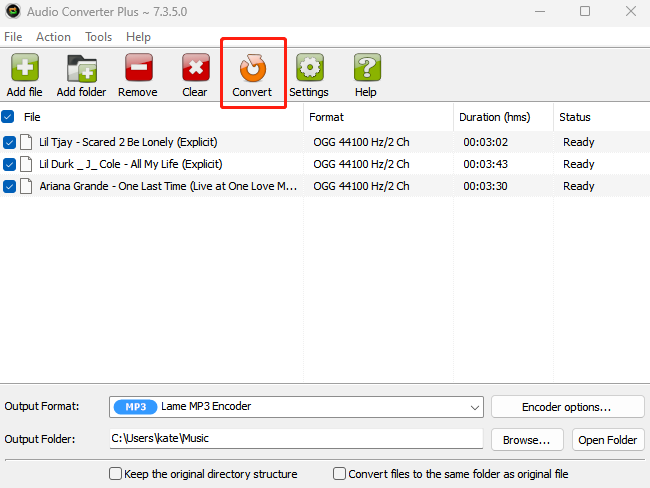Click Ready status of Ariana Grande row
Screen dimensions: 650x488
point(579,186)
